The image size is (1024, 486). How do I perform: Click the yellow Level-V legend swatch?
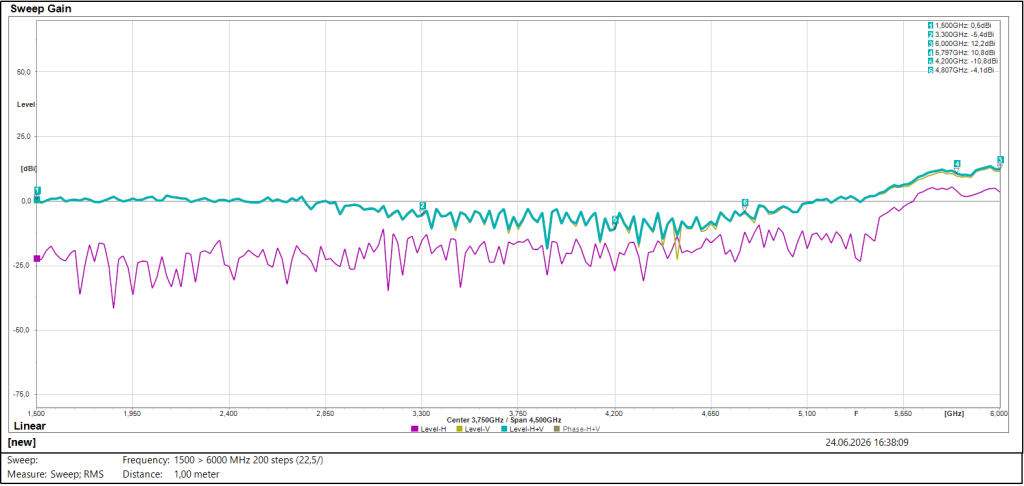pyautogui.click(x=459, y=429)
